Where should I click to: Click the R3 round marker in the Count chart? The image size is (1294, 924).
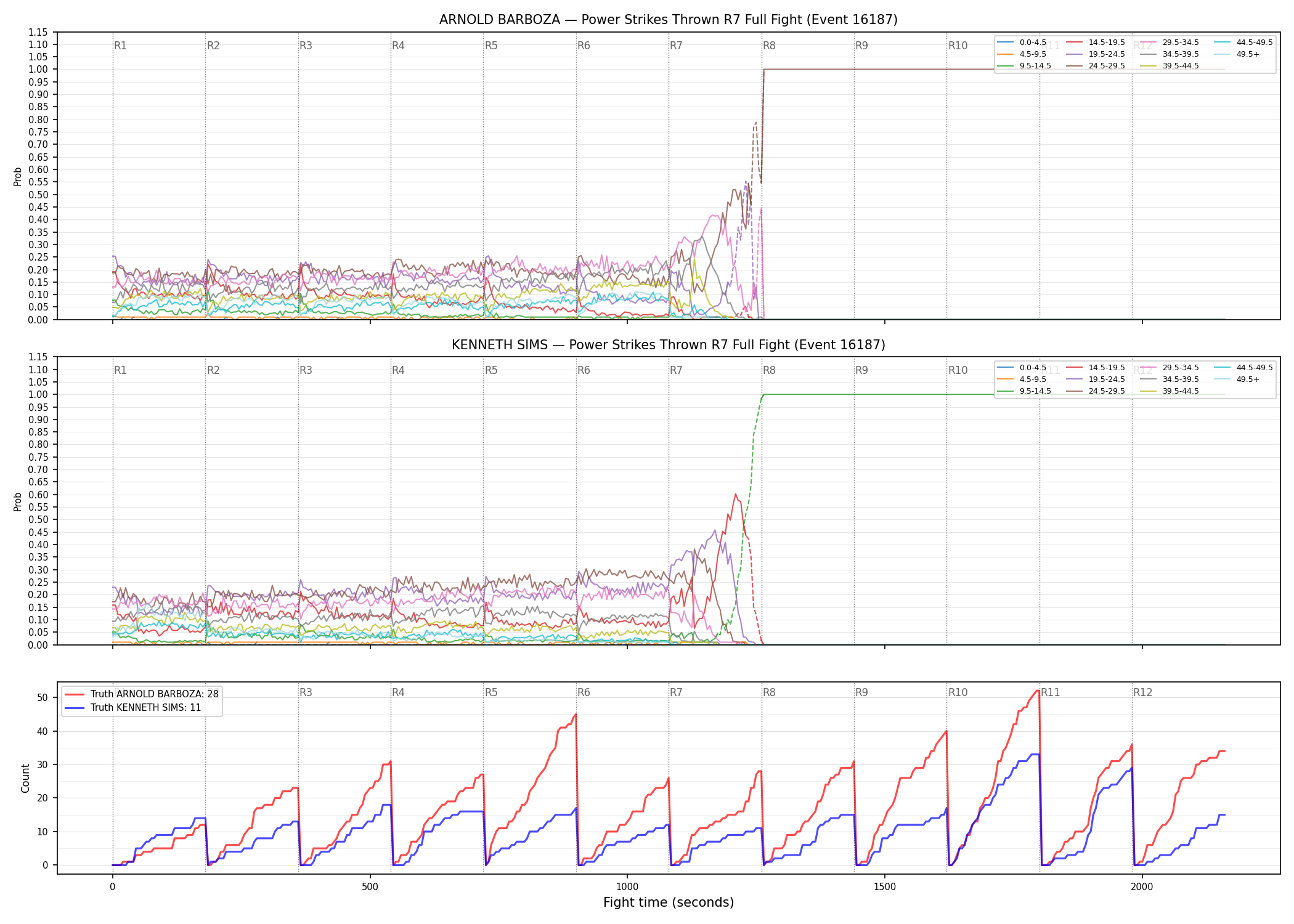pyautogui.click(x=306, y=692)
